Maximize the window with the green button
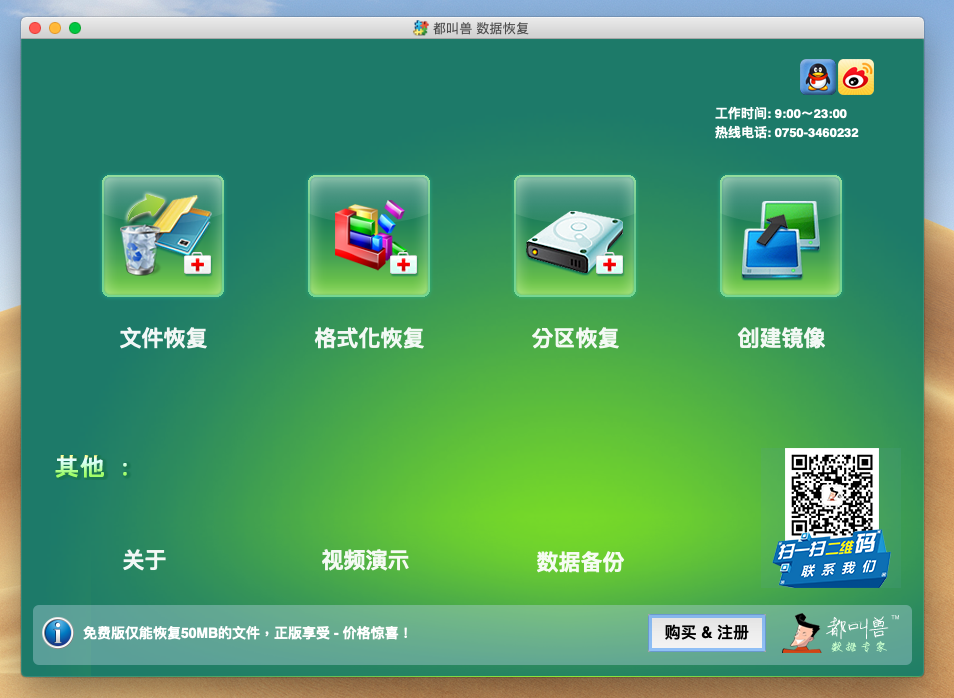 click(75, 28)
